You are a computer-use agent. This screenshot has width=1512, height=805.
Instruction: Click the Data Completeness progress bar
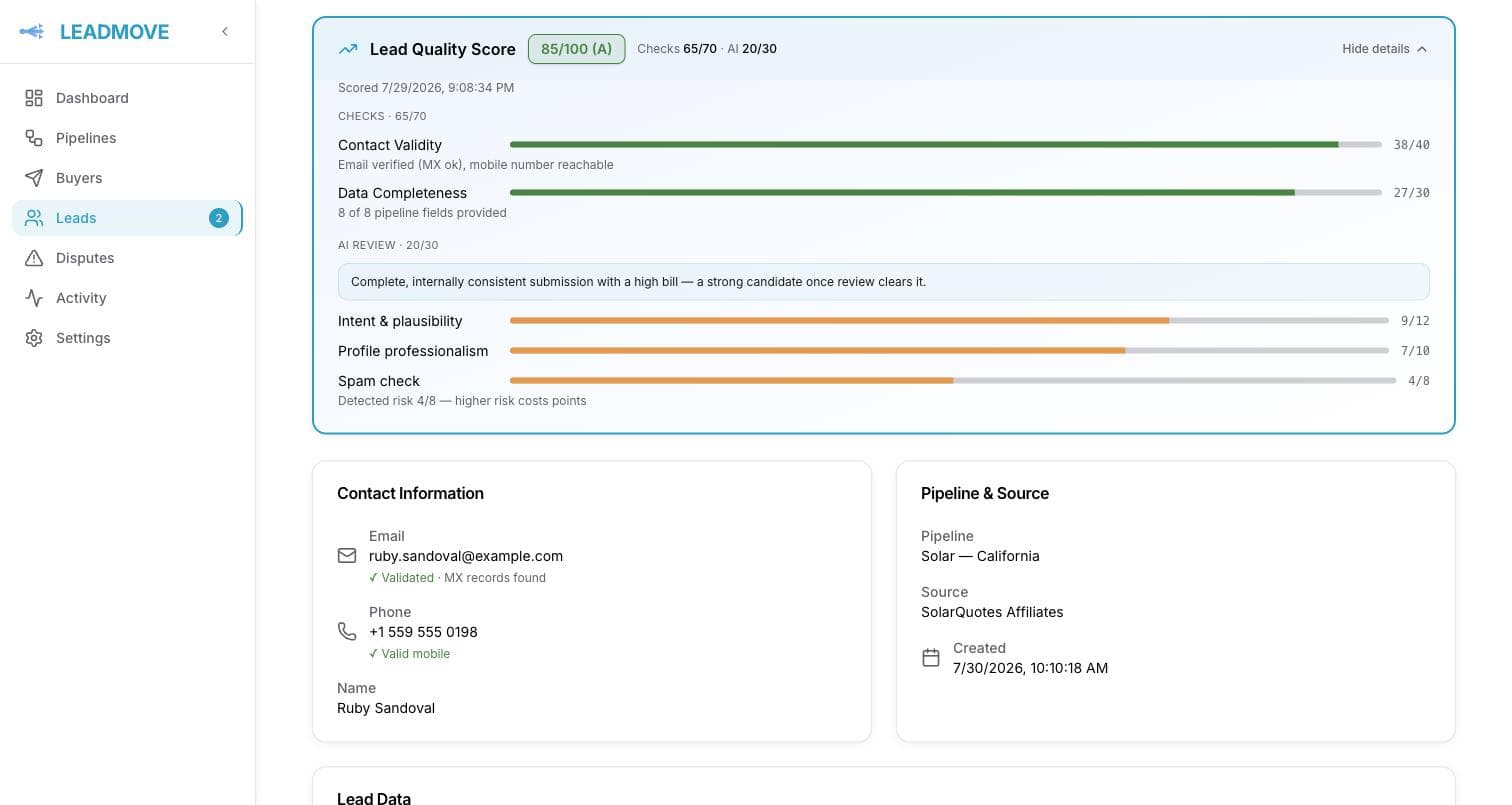(945, 193)
